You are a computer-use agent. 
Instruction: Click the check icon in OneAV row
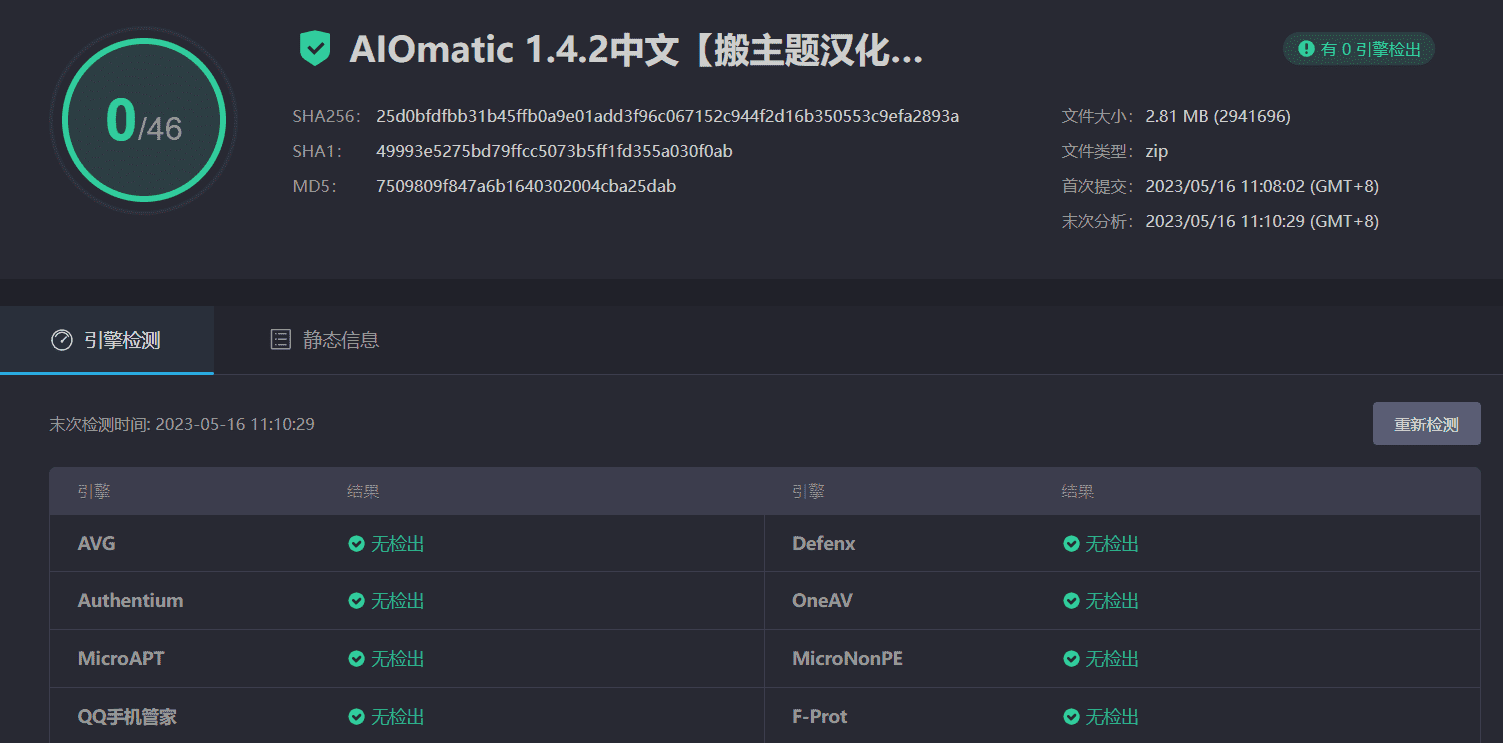tap(1071, 601)
